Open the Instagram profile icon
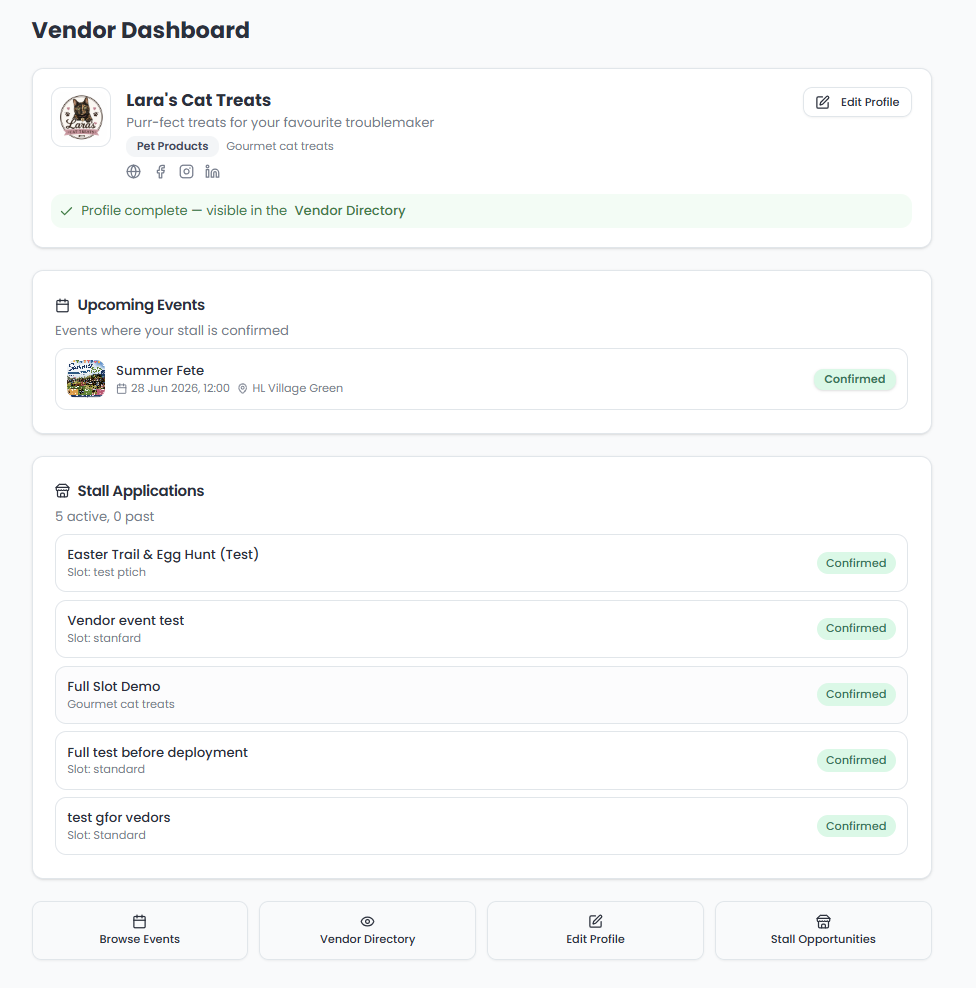This screenshot has height=988, width=976. (187, 171)
